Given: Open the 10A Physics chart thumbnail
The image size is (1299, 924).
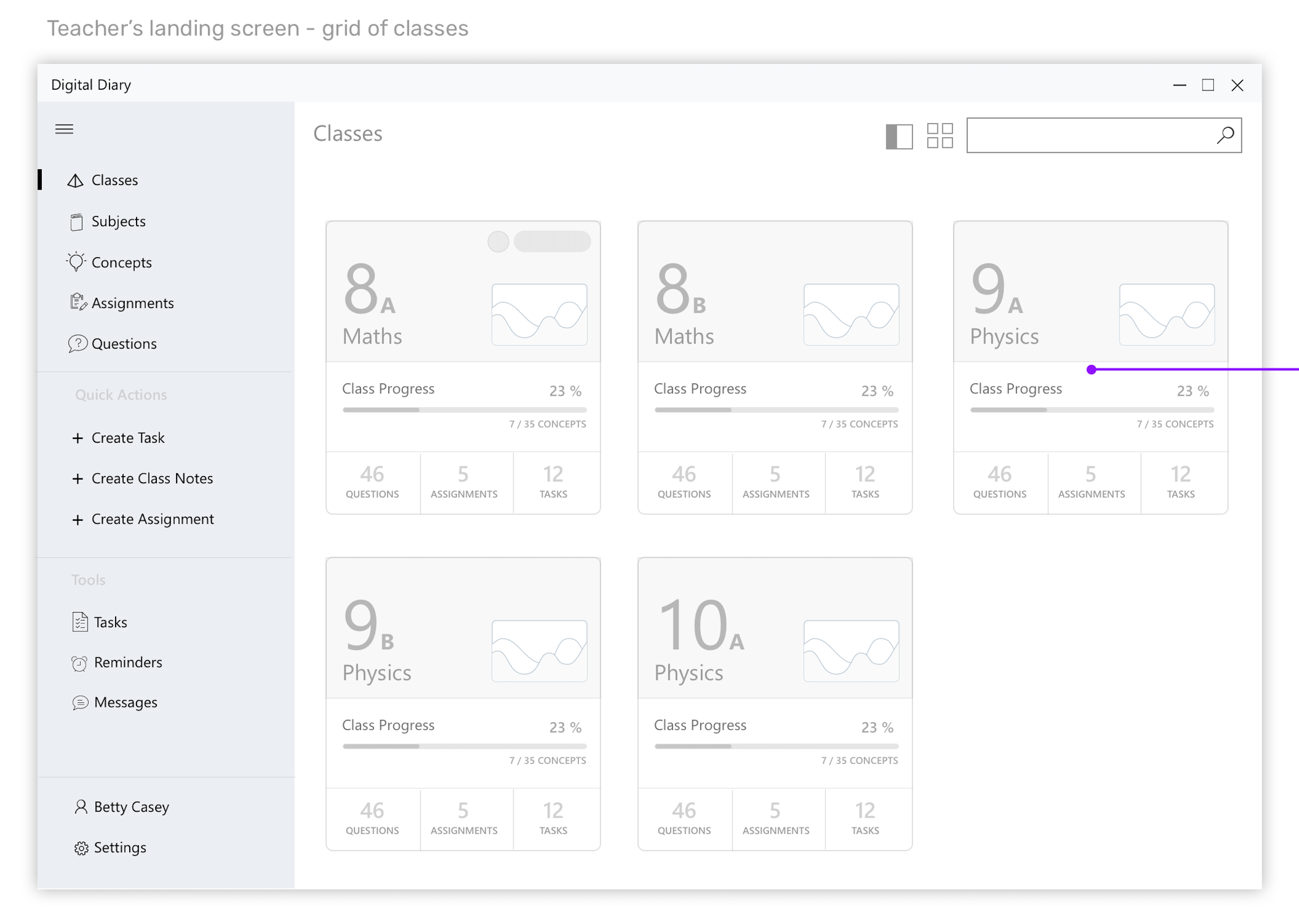Looking at the screenshot, I should [850, 651].
